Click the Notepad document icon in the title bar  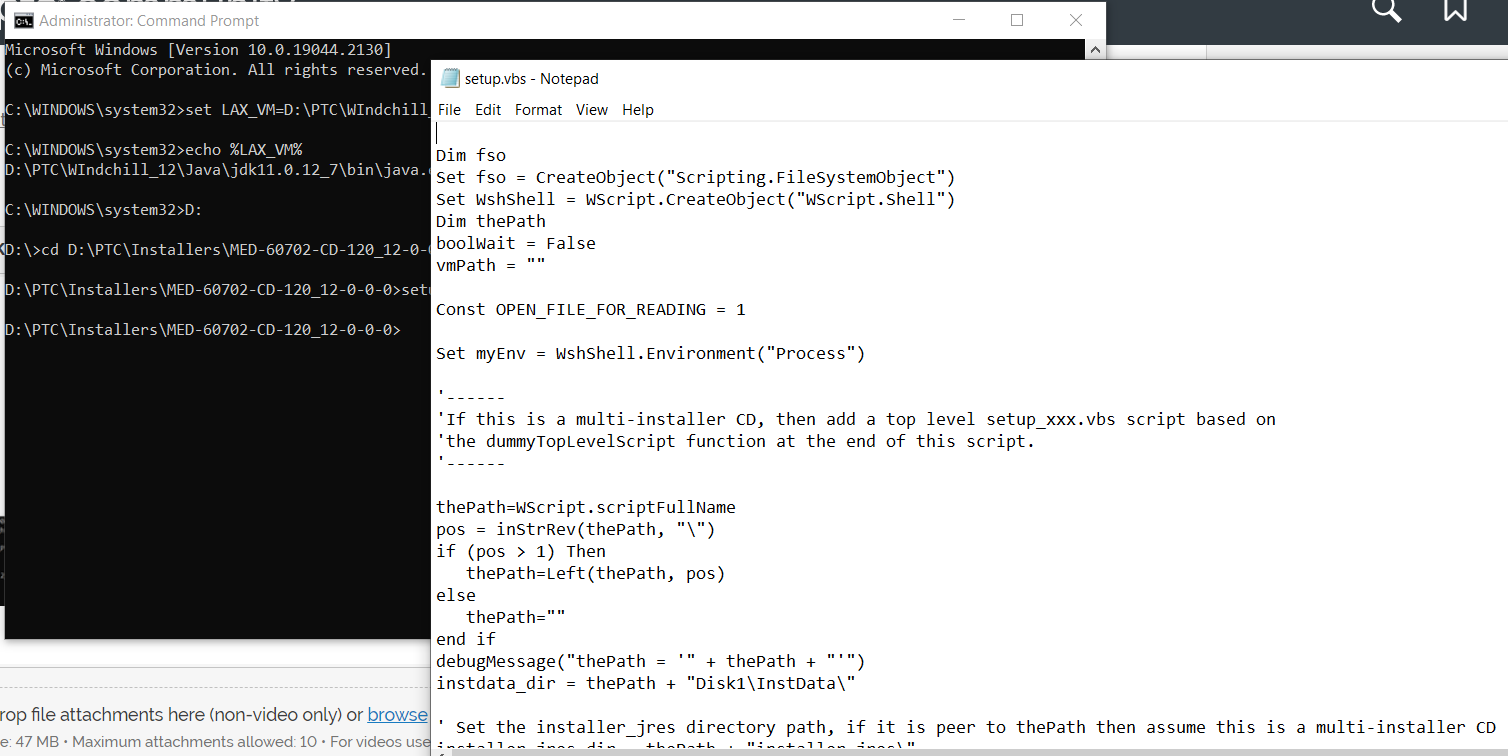point(450,78)
